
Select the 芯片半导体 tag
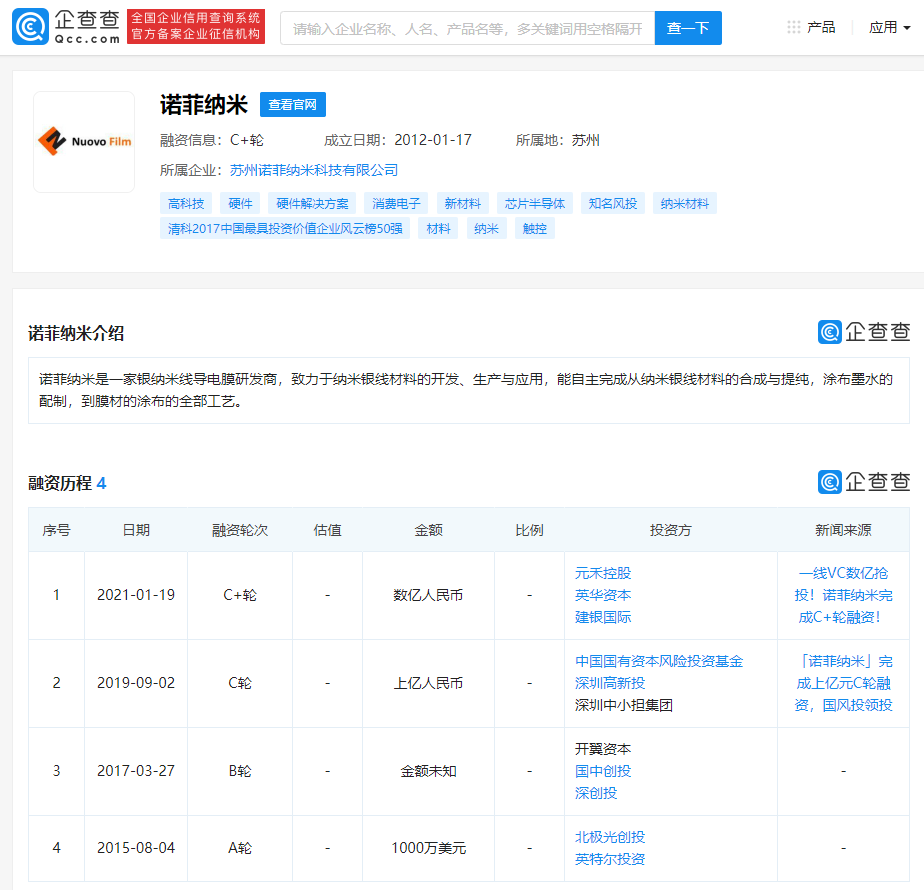534,203
